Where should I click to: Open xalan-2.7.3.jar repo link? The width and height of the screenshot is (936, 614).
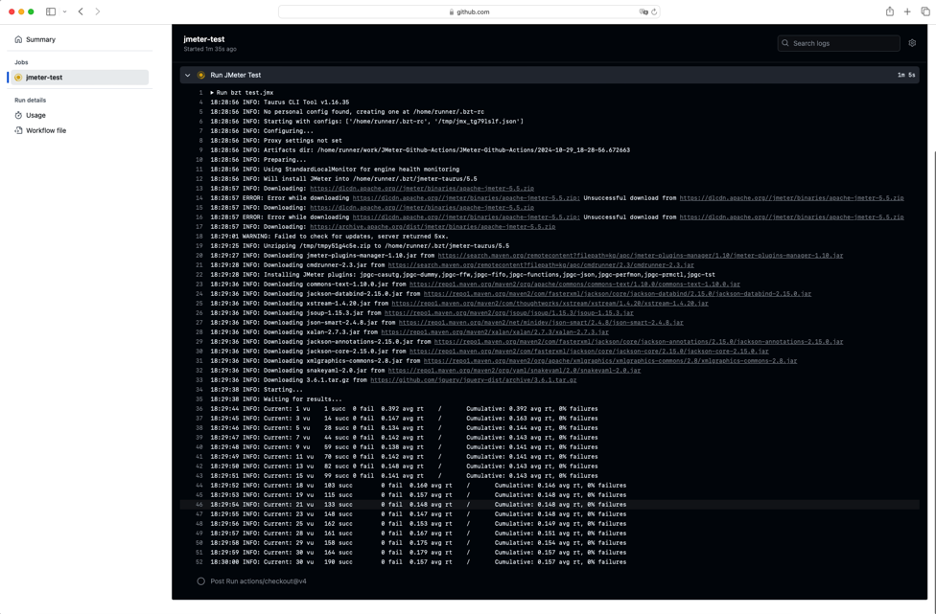pyautogui.click(x=495, y=332)
